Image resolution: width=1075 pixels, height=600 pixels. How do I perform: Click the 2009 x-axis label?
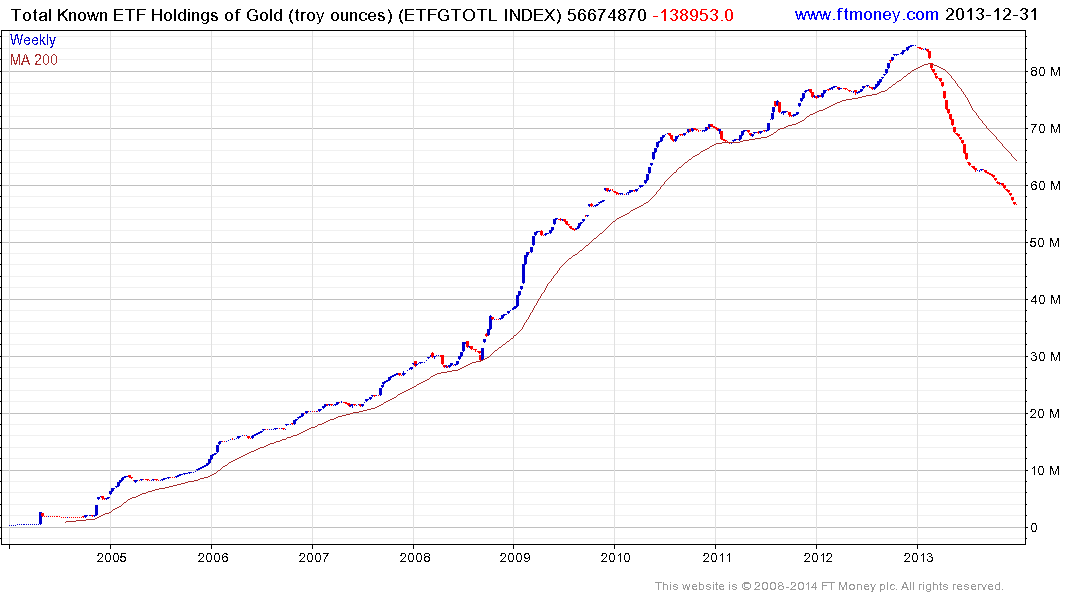pyautogui.click(x=515, y=557)
